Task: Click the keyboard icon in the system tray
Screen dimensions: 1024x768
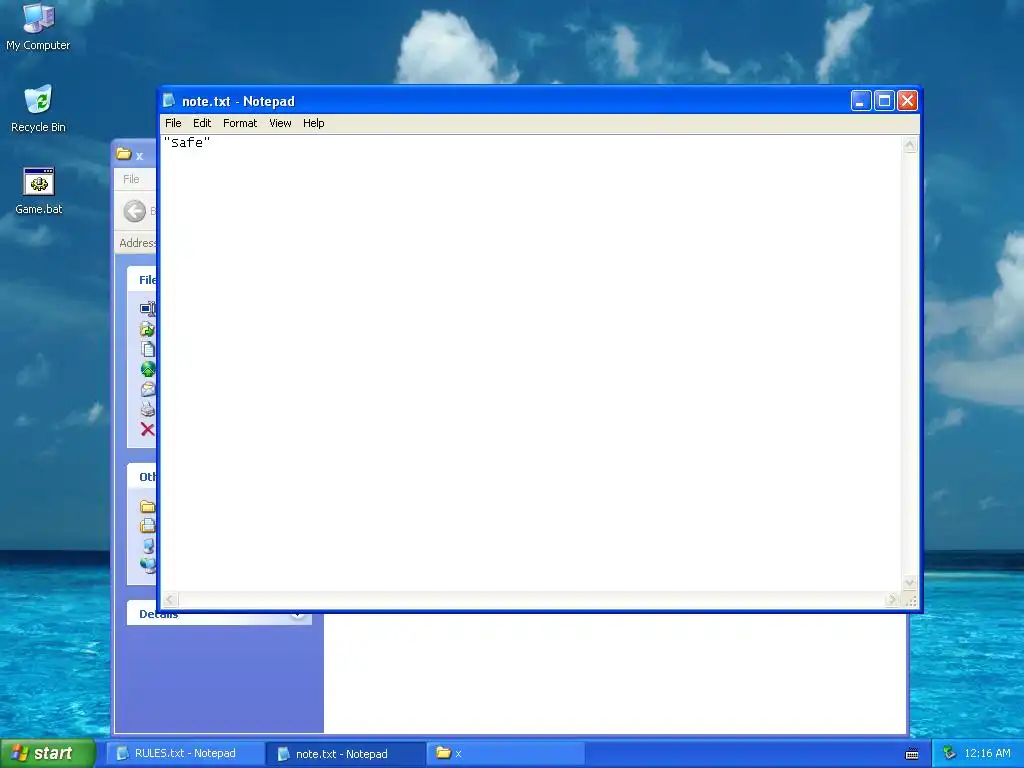Action: tap(912, 754)
